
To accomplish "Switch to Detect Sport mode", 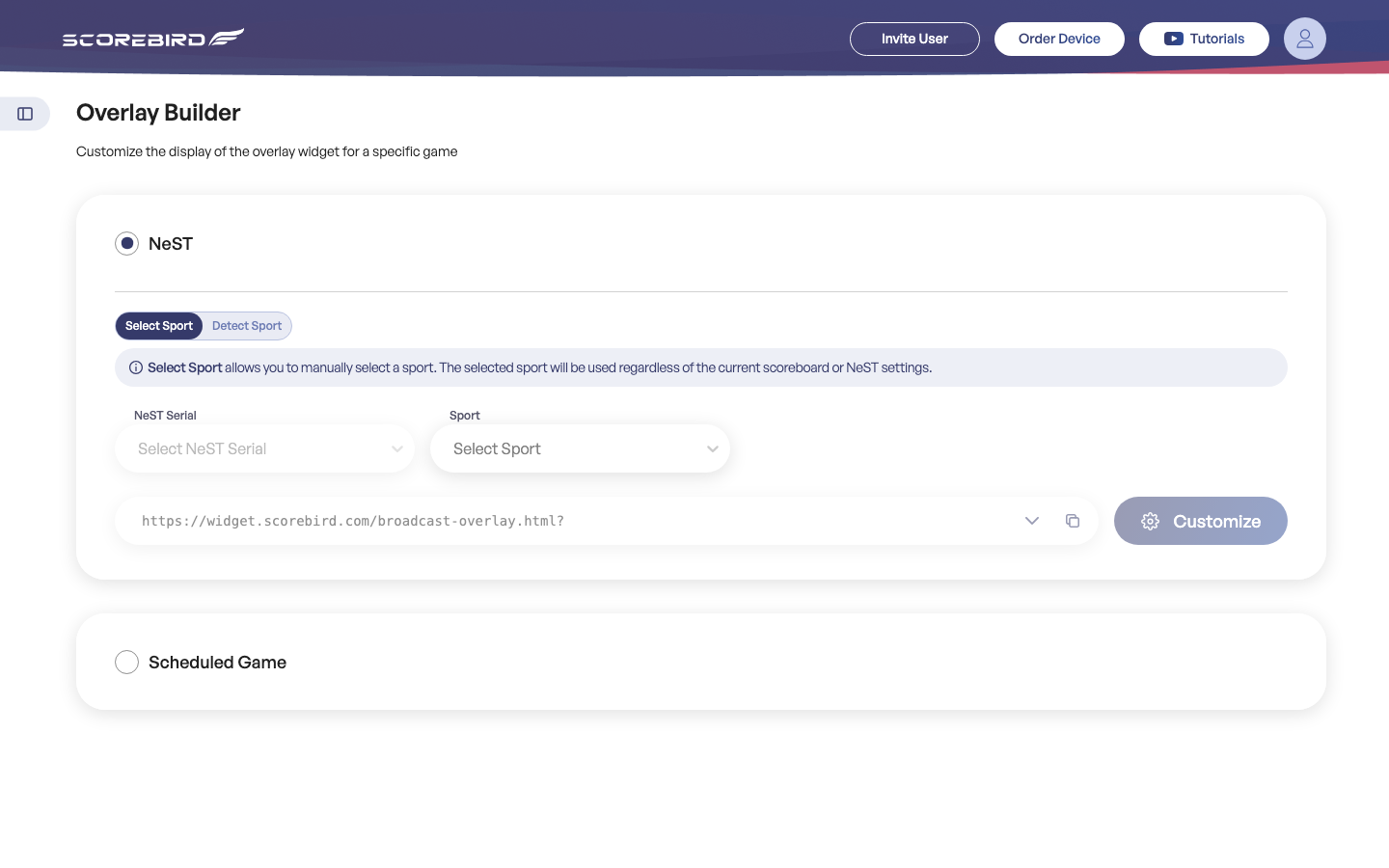I will [x=247, y=326].
